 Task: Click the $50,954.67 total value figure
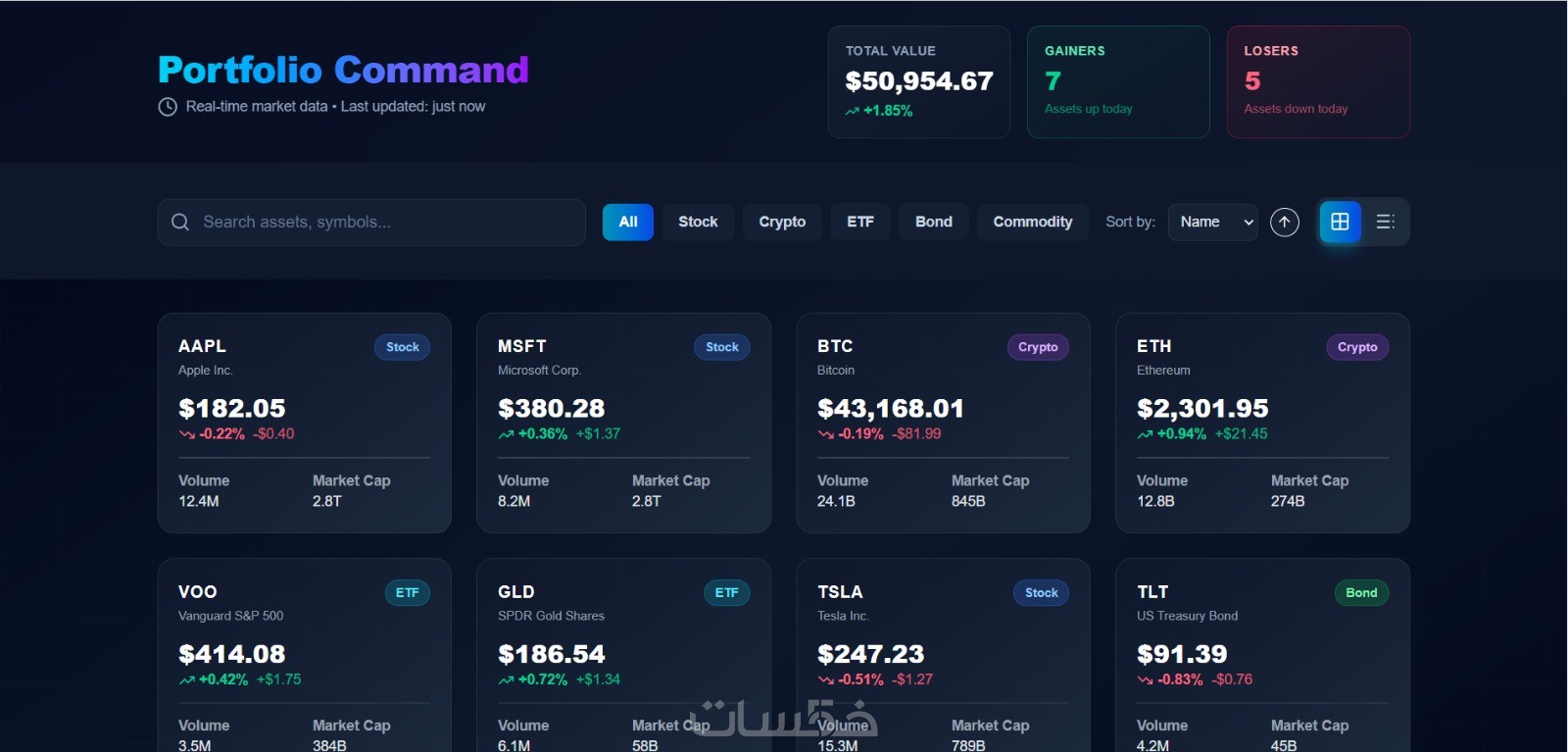[919, 81]
